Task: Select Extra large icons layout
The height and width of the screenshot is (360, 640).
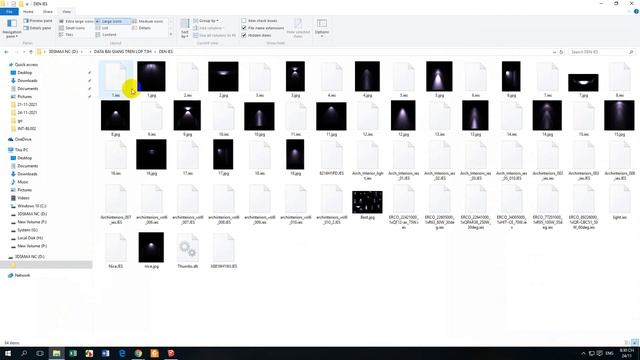Action: [76, 21]
